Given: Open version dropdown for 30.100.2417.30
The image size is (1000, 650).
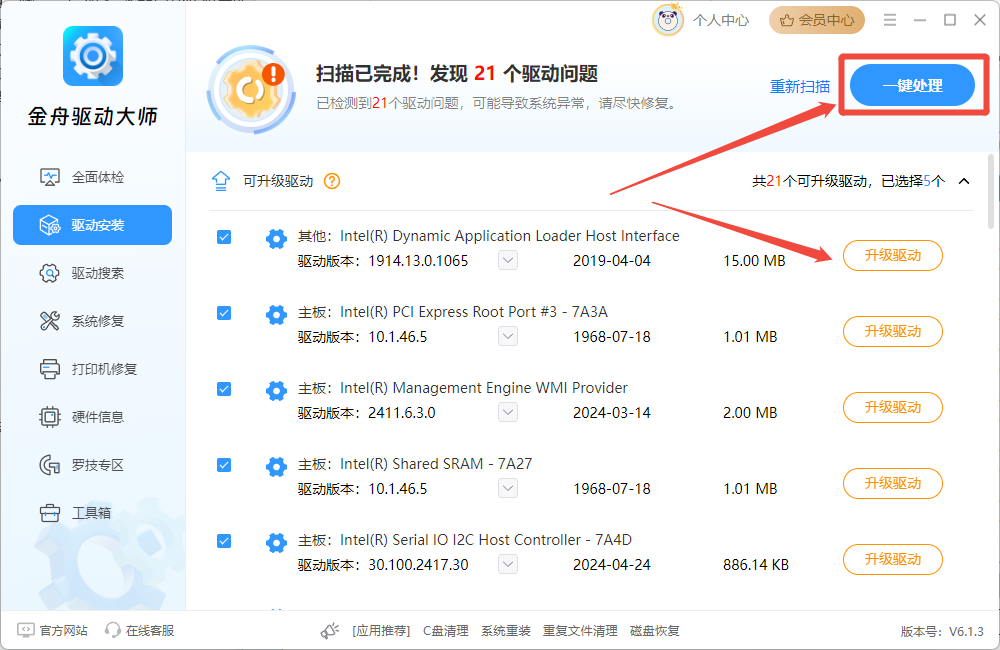Looking at the screenshot, I should point(508,564).
